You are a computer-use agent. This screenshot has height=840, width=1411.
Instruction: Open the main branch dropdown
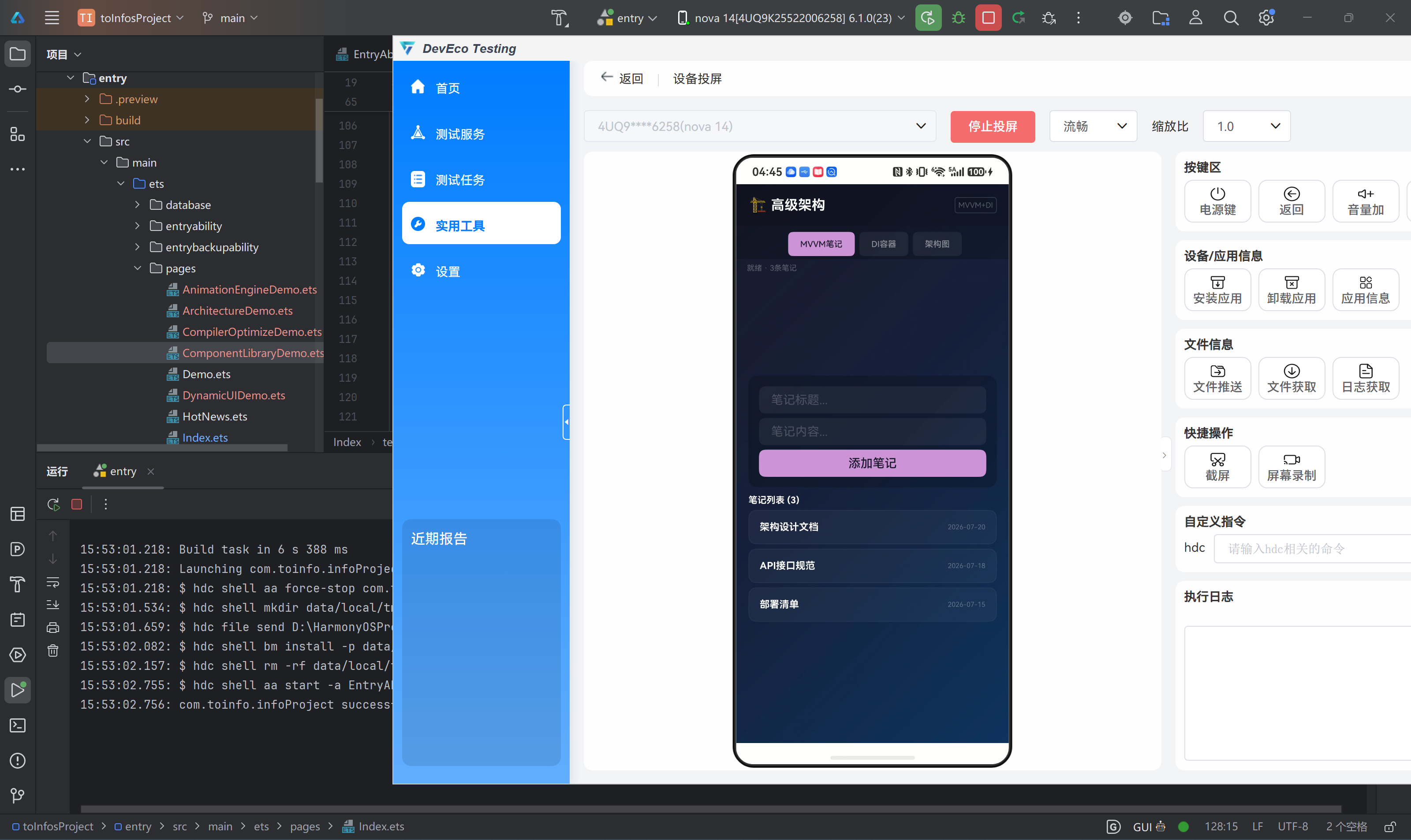pyautogui.click(x=230, y=18)
